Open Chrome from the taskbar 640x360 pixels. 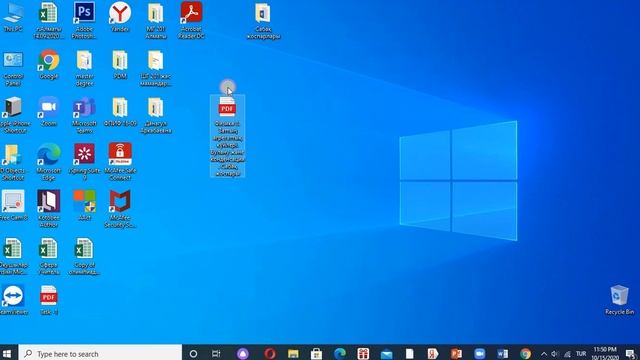(x=526, y=353)
